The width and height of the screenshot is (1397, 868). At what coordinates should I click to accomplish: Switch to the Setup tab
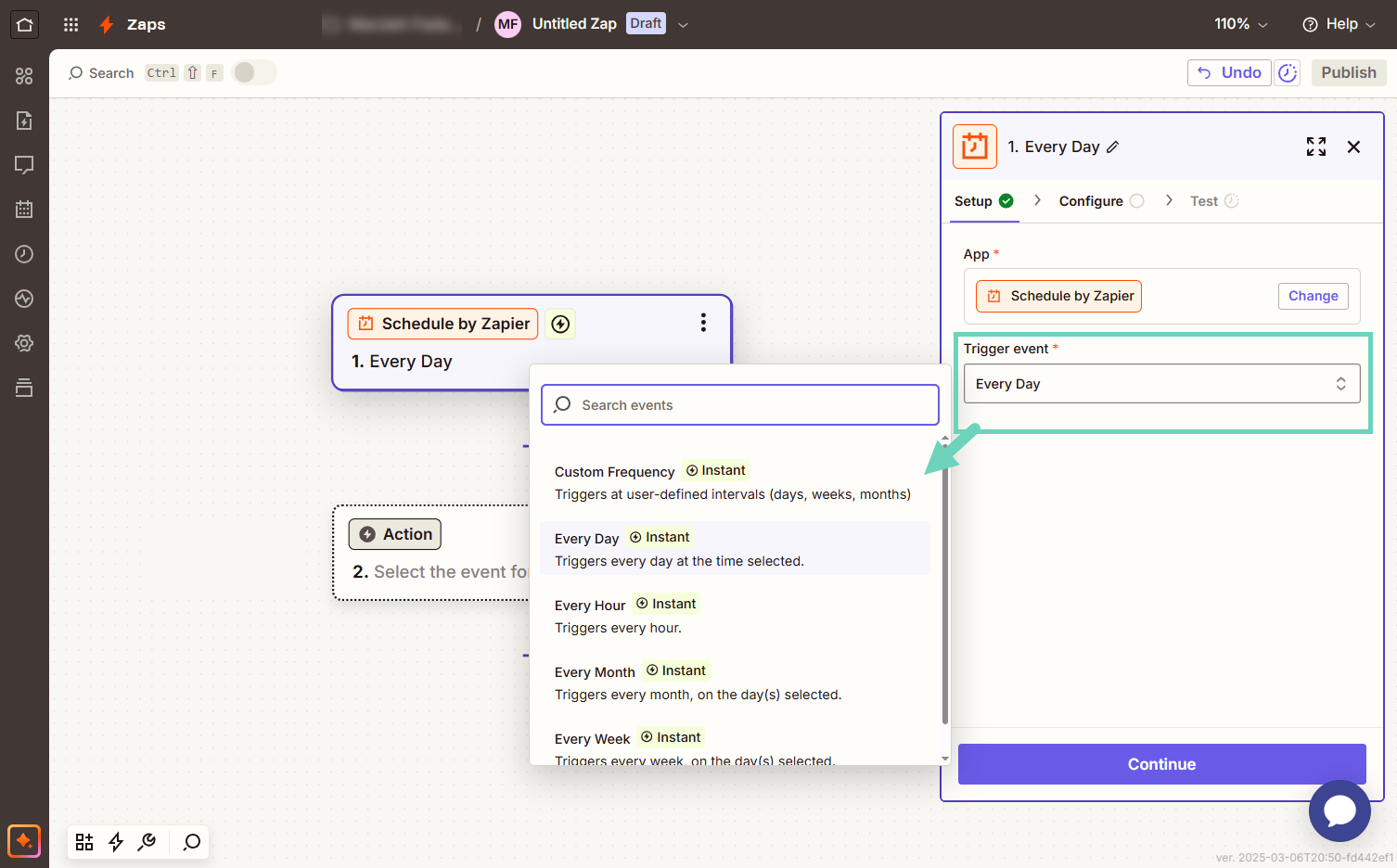click(x=983, y=201)
